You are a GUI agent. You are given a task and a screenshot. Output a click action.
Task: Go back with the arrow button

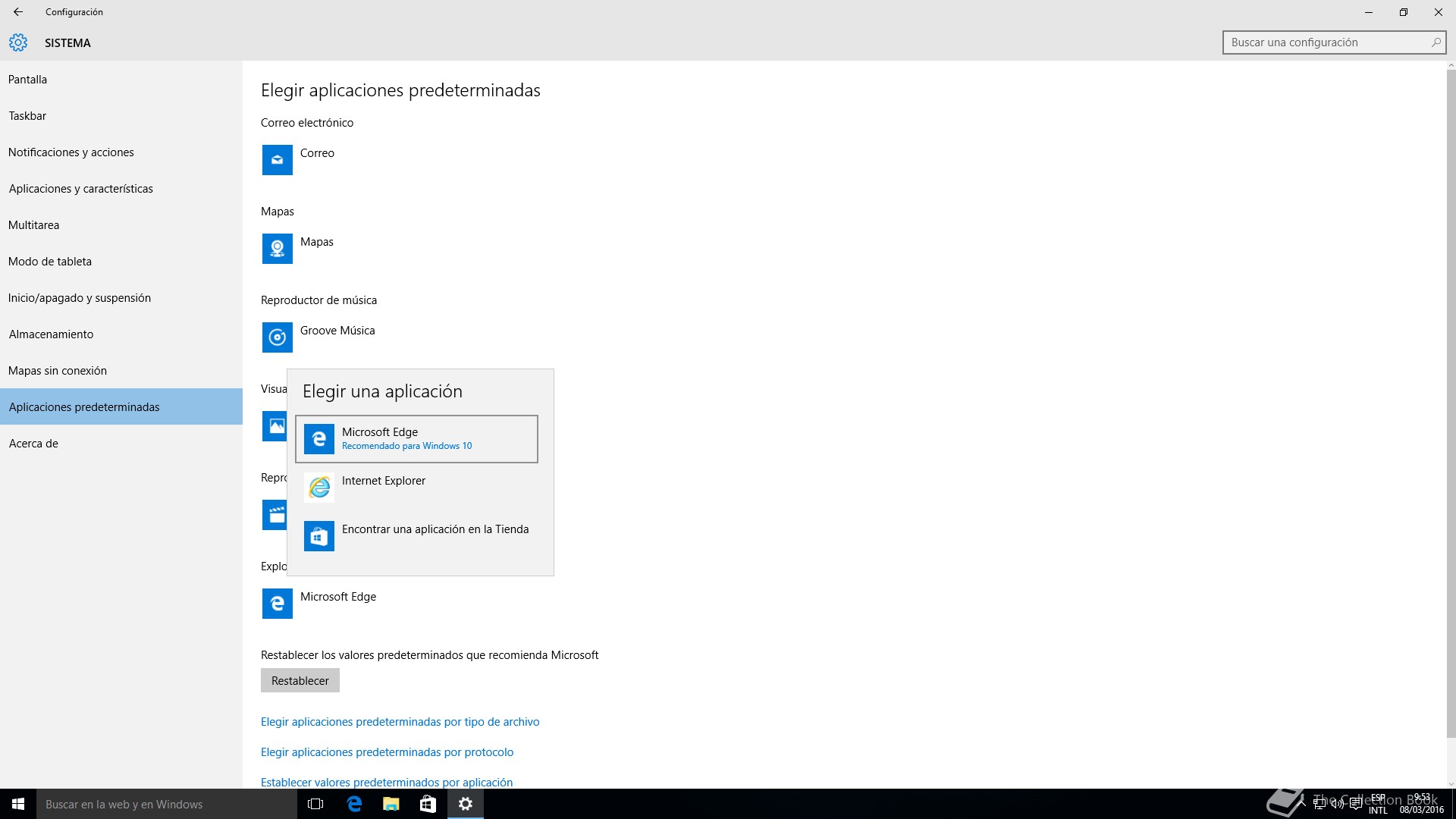coord(18,12)
